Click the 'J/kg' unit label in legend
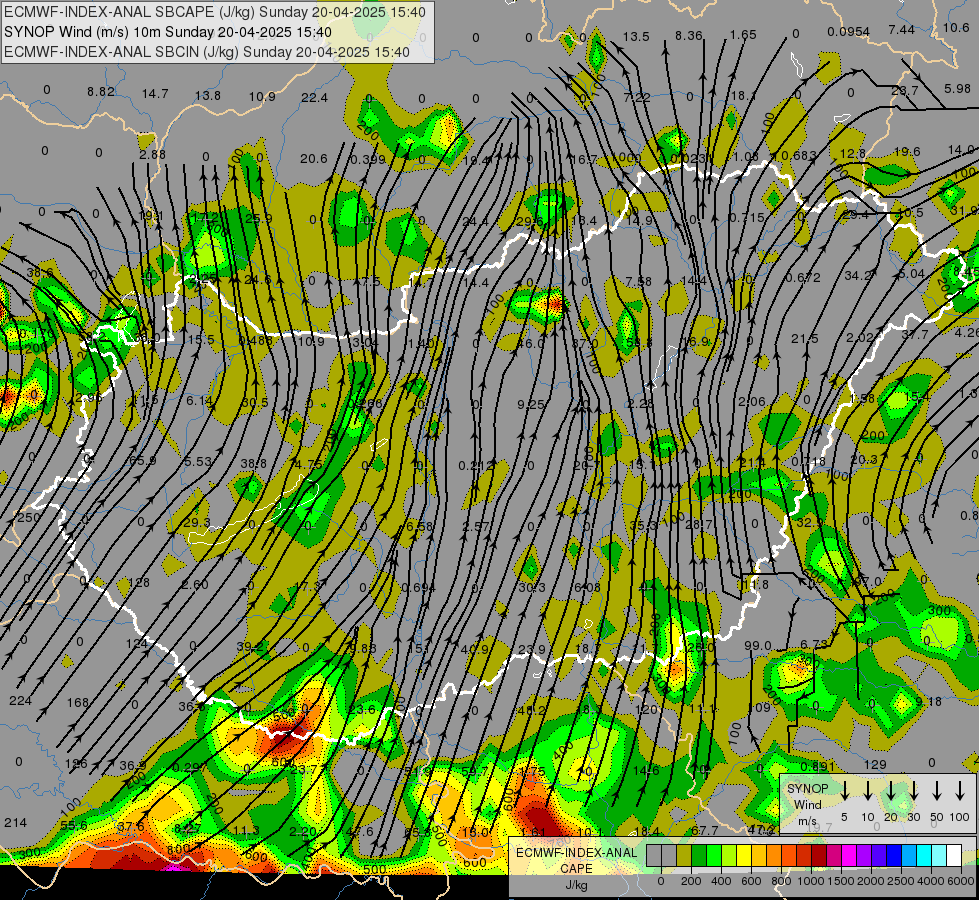Viewport: 979px width, 900px height. click(x=576, y=884)
